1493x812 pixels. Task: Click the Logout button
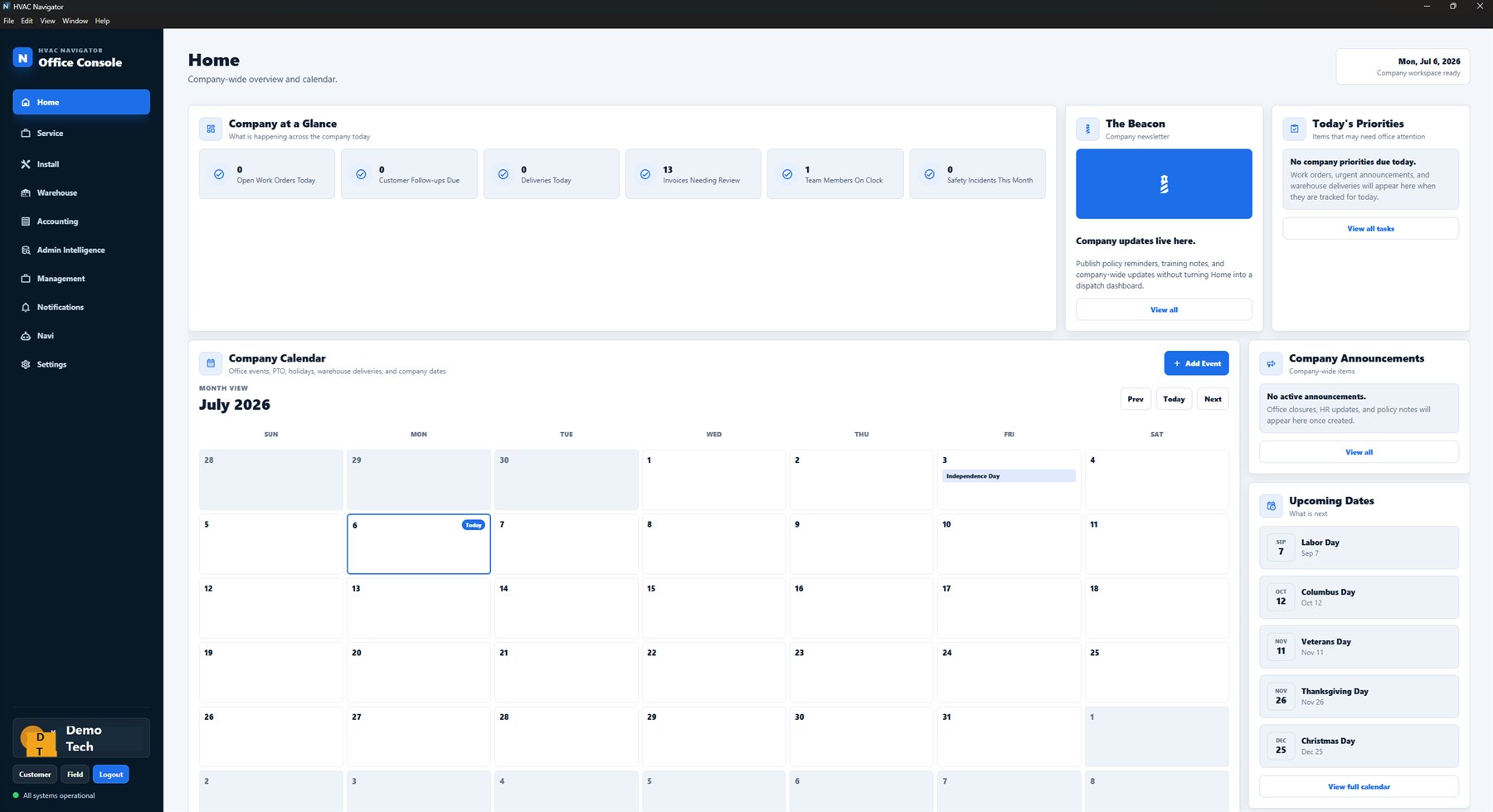pos(111,775)
